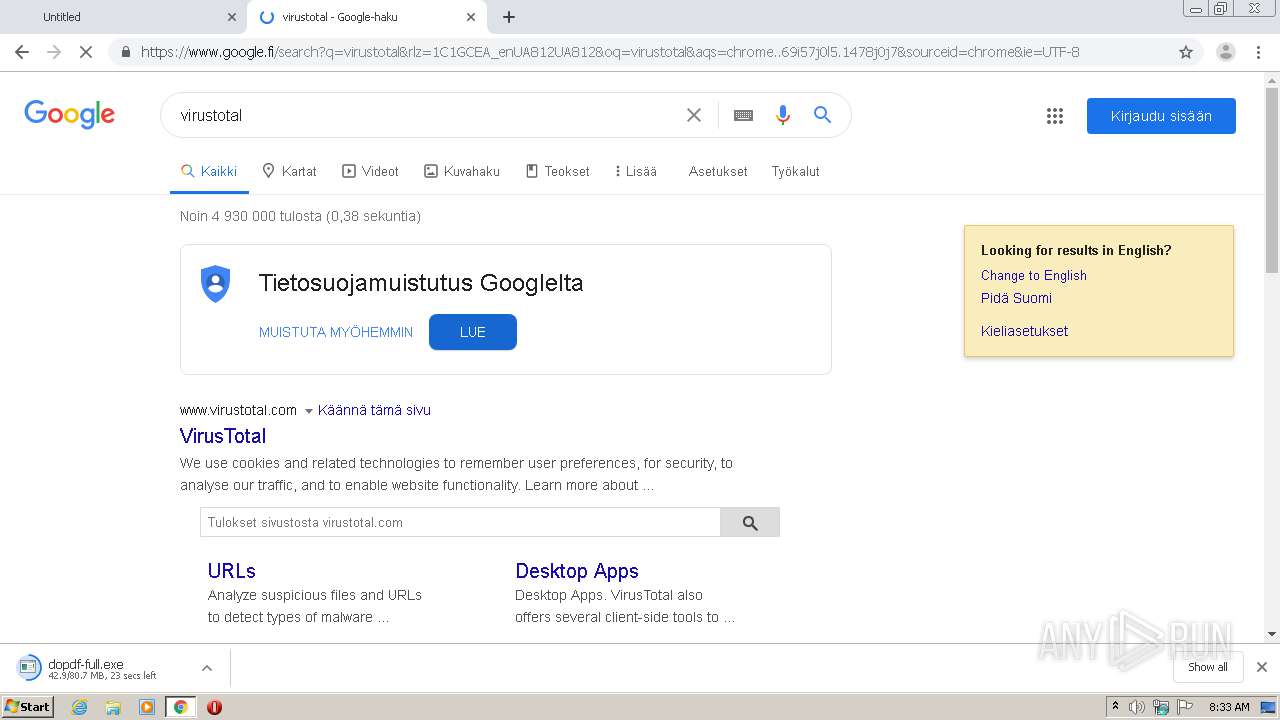Switch to the Kartat tab
The width and height of the screenshot is (1280, 720).
[289, 171]
